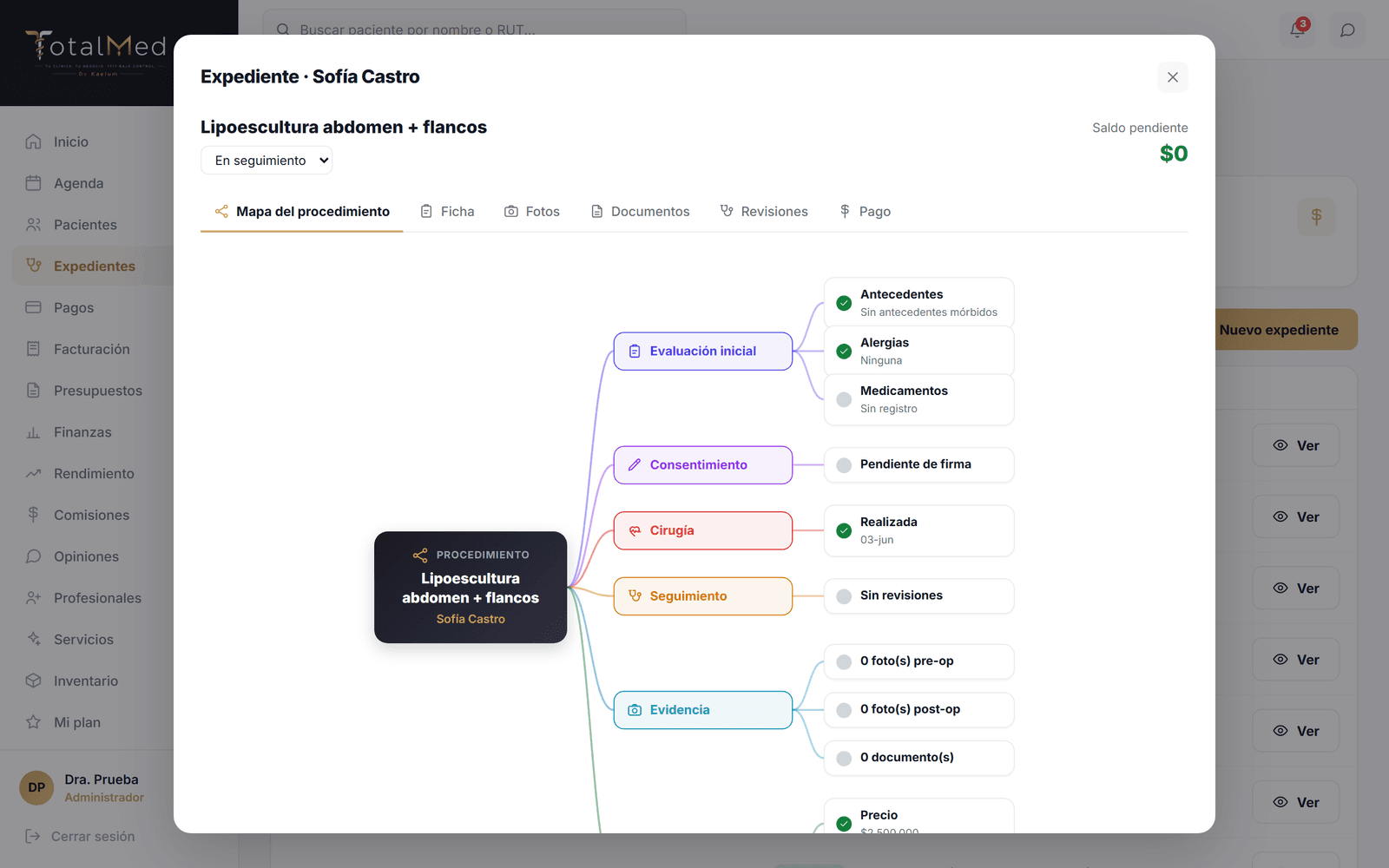The width and height of the screenshot is (1389, 868).
Task: Click the Consentimiento node
Action: point(703,465)
